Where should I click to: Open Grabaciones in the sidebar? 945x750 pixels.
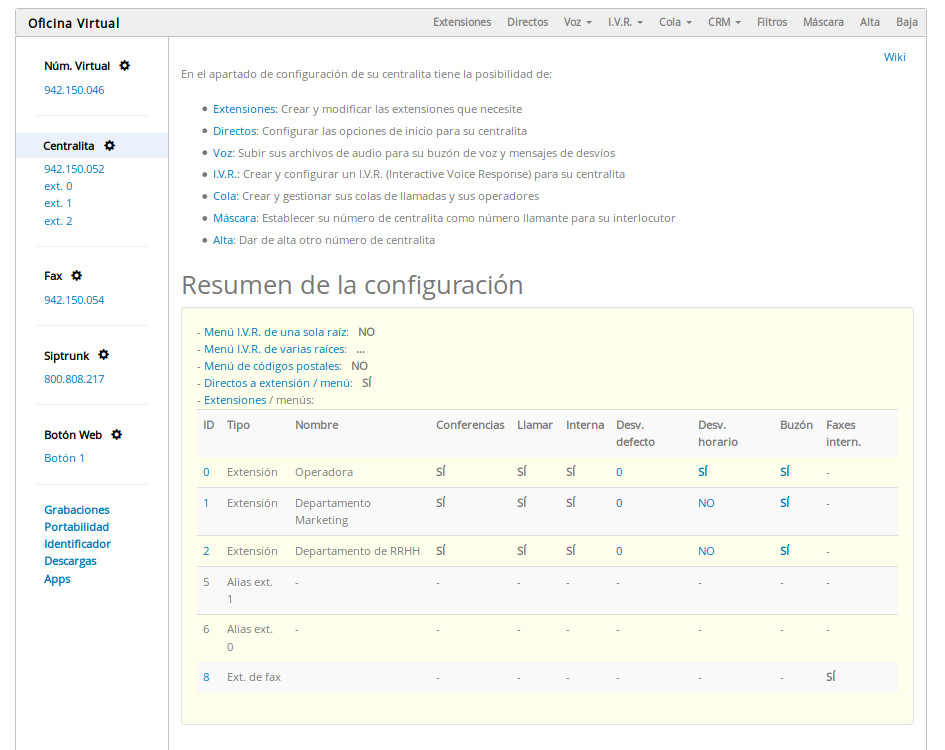pyautogui.click(x=77, y=510)
